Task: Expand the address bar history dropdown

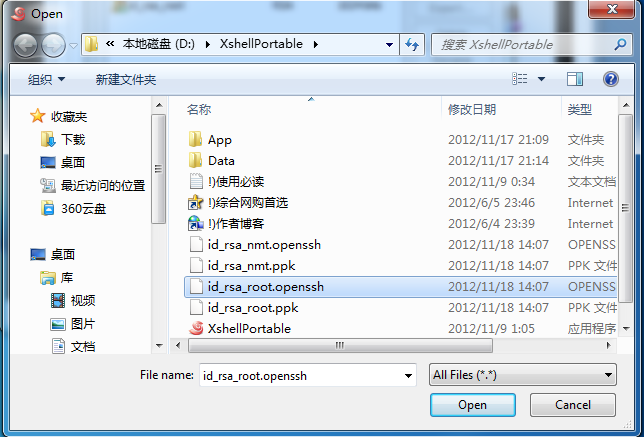Action: (389, 44)
